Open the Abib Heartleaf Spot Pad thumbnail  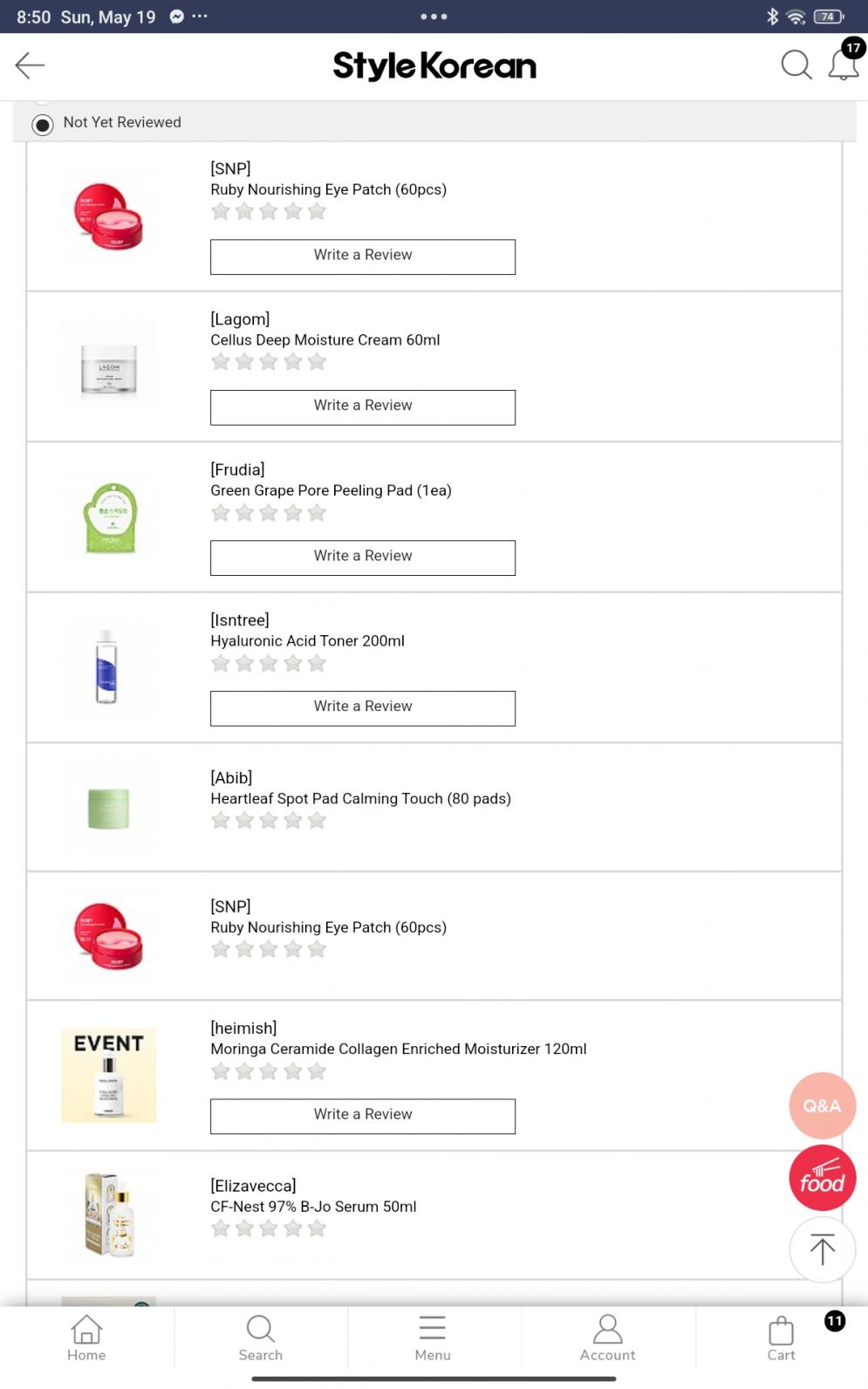click(109, 807)
